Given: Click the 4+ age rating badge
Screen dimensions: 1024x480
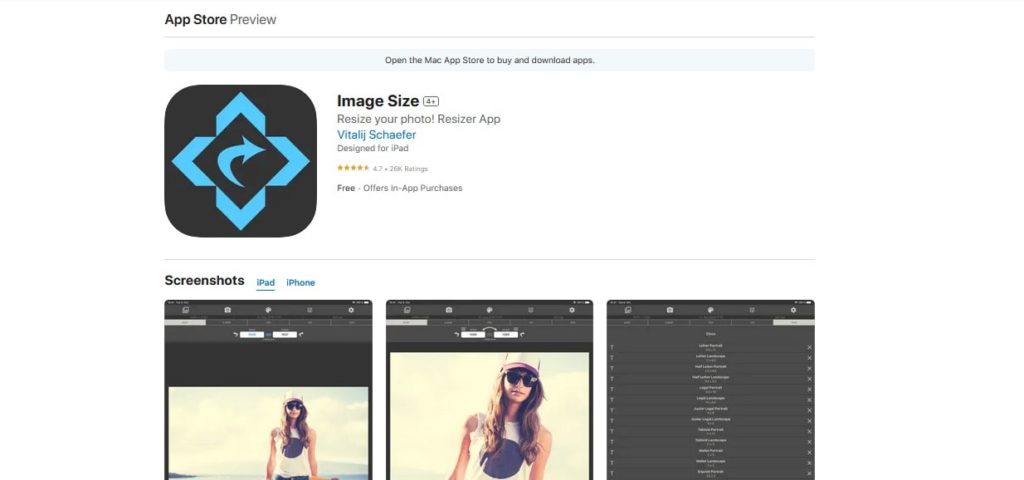Looking at the screenshot, I should tap(431, 101).
